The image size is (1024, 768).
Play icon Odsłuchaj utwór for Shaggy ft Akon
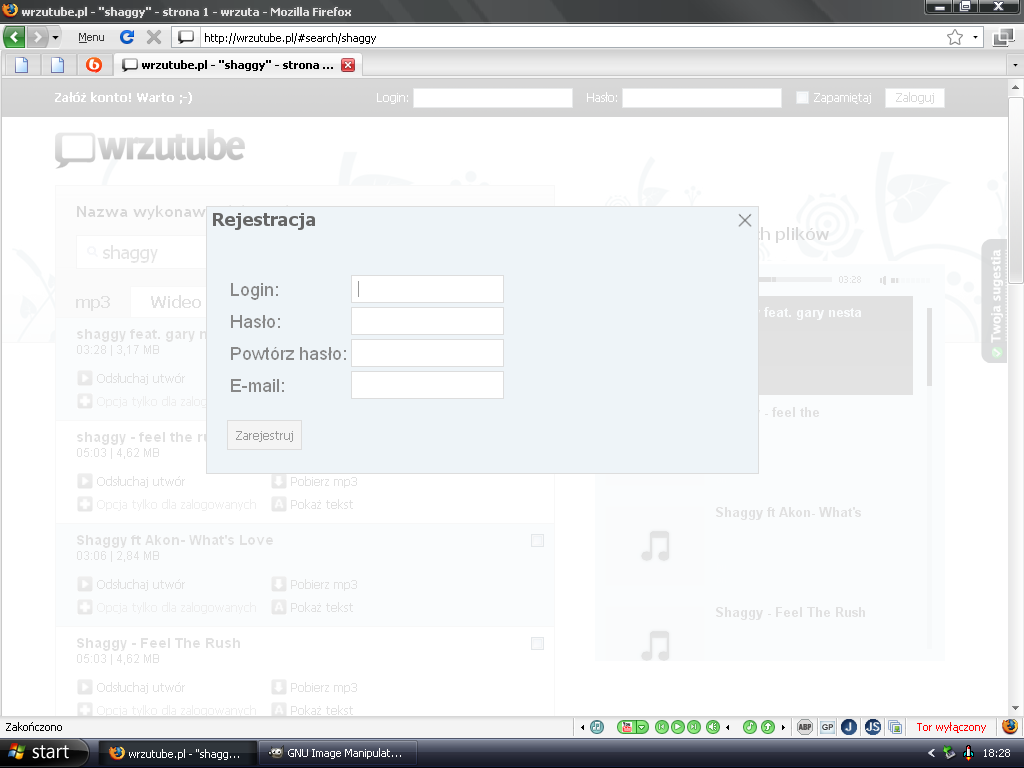click(85, 584)
